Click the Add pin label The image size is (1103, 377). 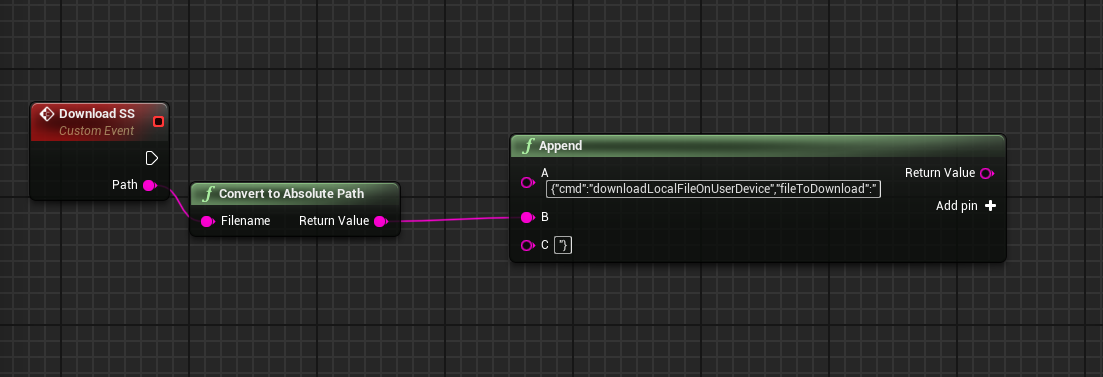pos(957,206)
